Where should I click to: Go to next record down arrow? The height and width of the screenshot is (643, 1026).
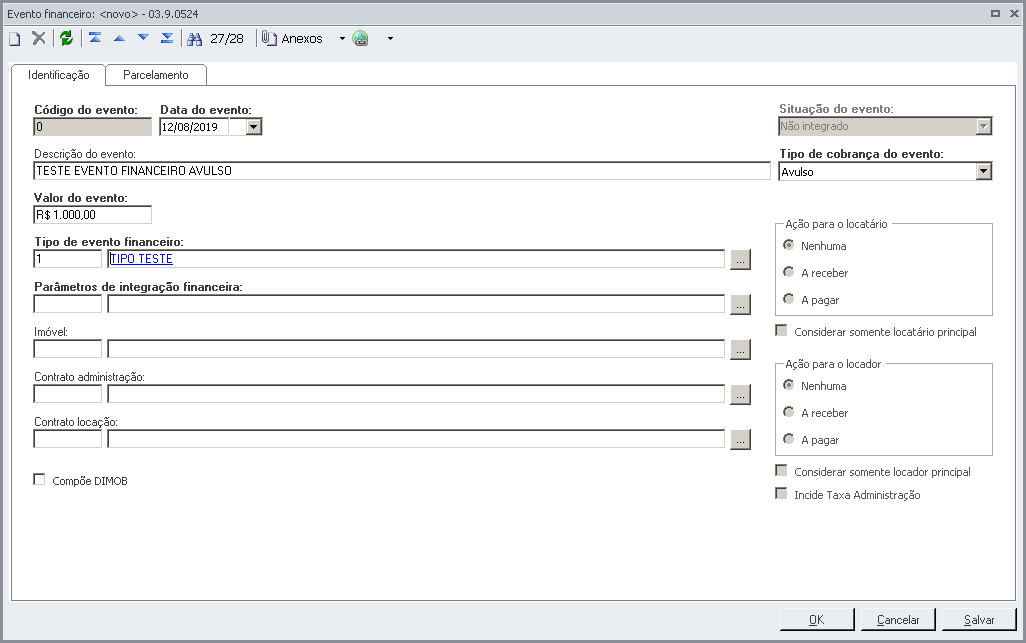click(143, 38)
